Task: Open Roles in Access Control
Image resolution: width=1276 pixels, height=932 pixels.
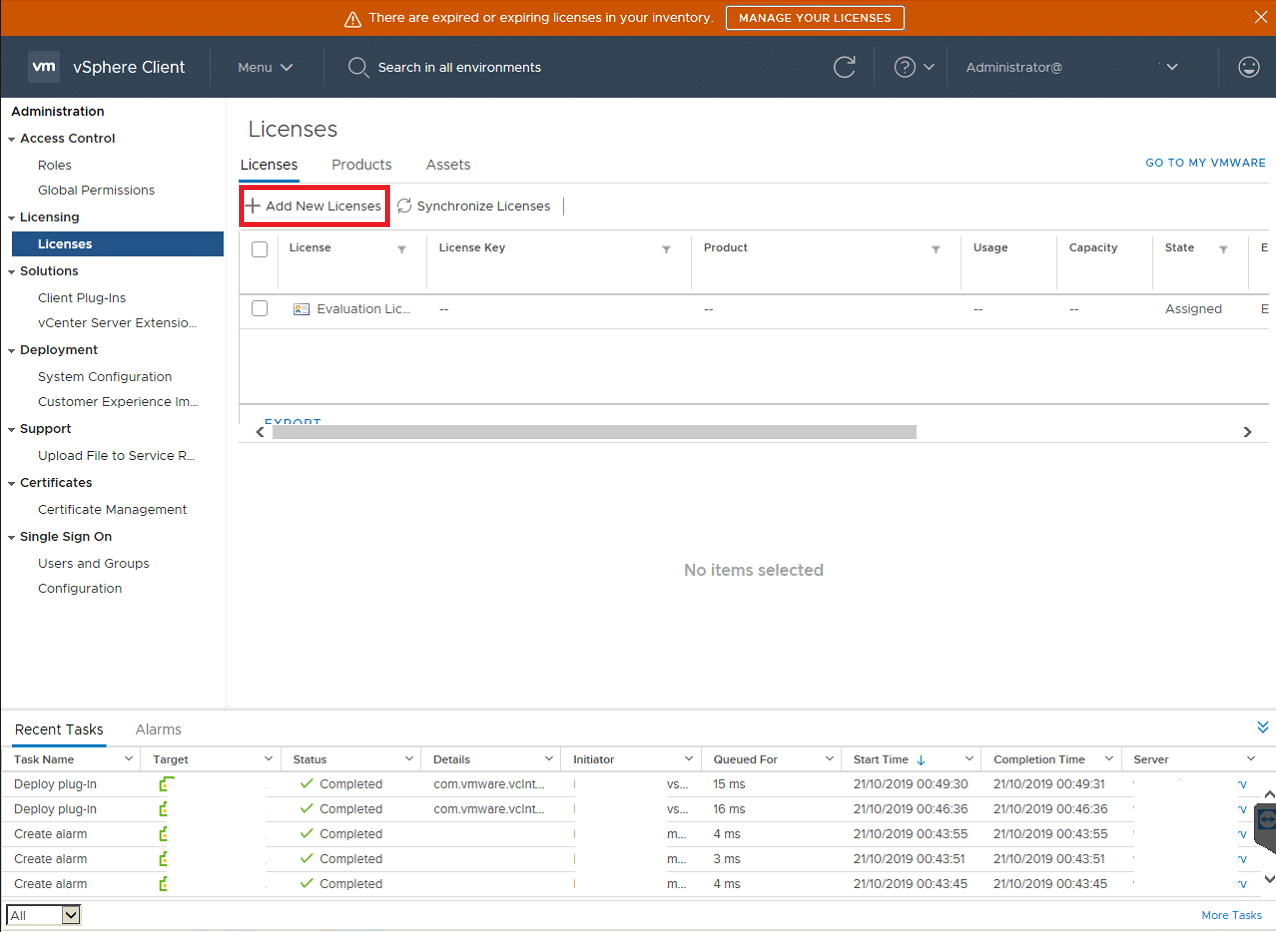Action: tap(55, 165)
